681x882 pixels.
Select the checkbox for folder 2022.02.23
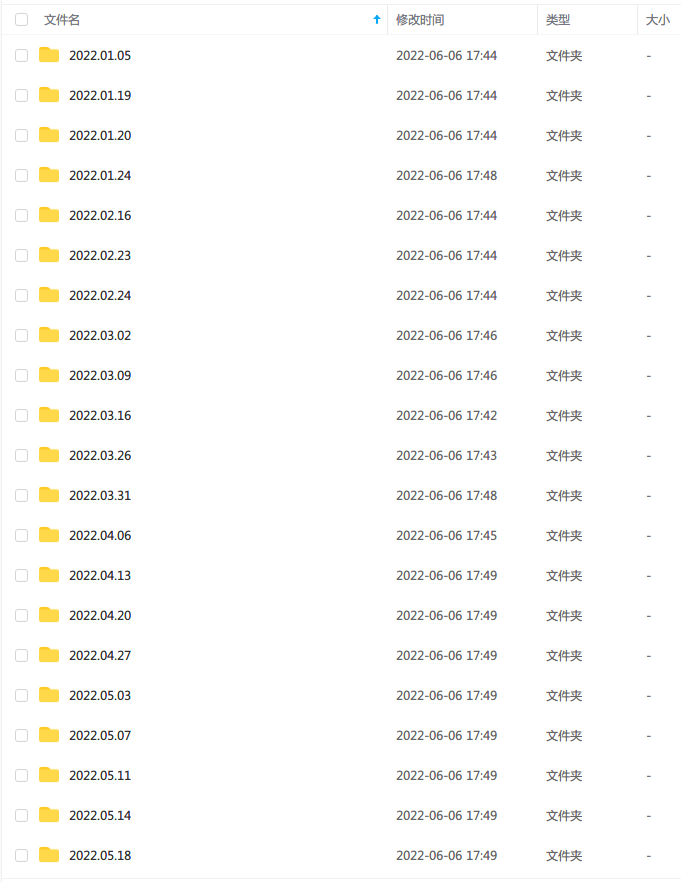coord(21,255)
